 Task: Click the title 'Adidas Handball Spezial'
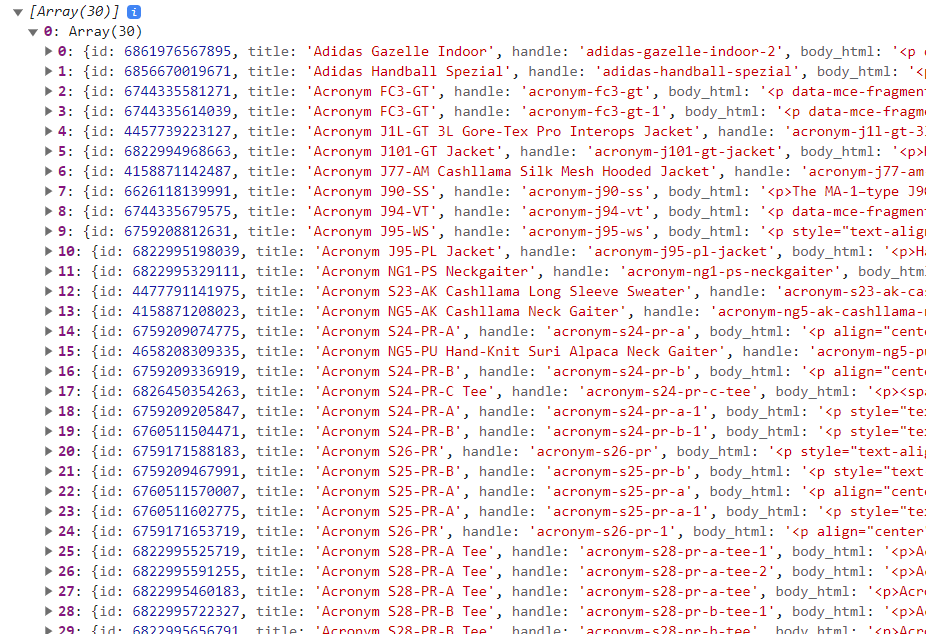click(x=409, y=72)
